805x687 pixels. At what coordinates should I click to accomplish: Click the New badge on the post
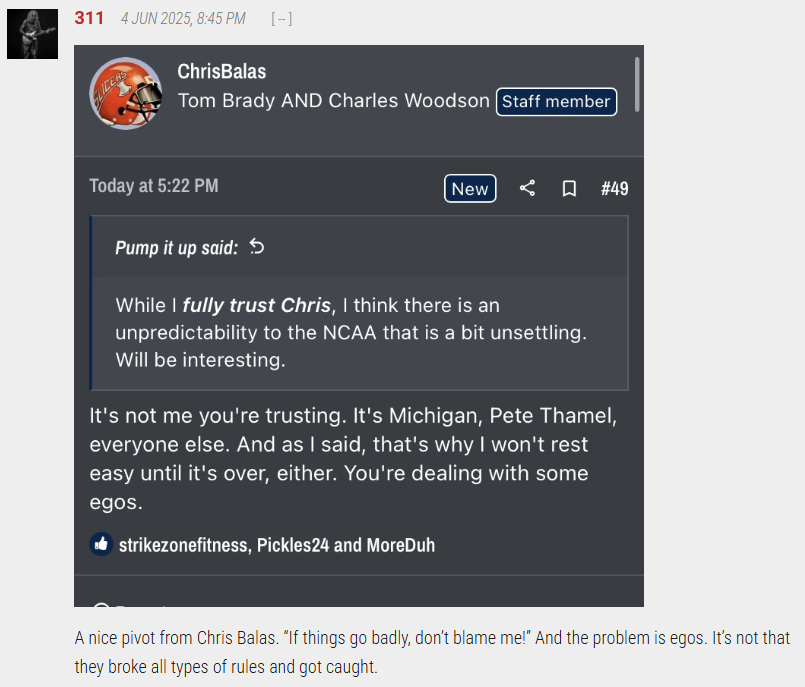coord(470,188)
